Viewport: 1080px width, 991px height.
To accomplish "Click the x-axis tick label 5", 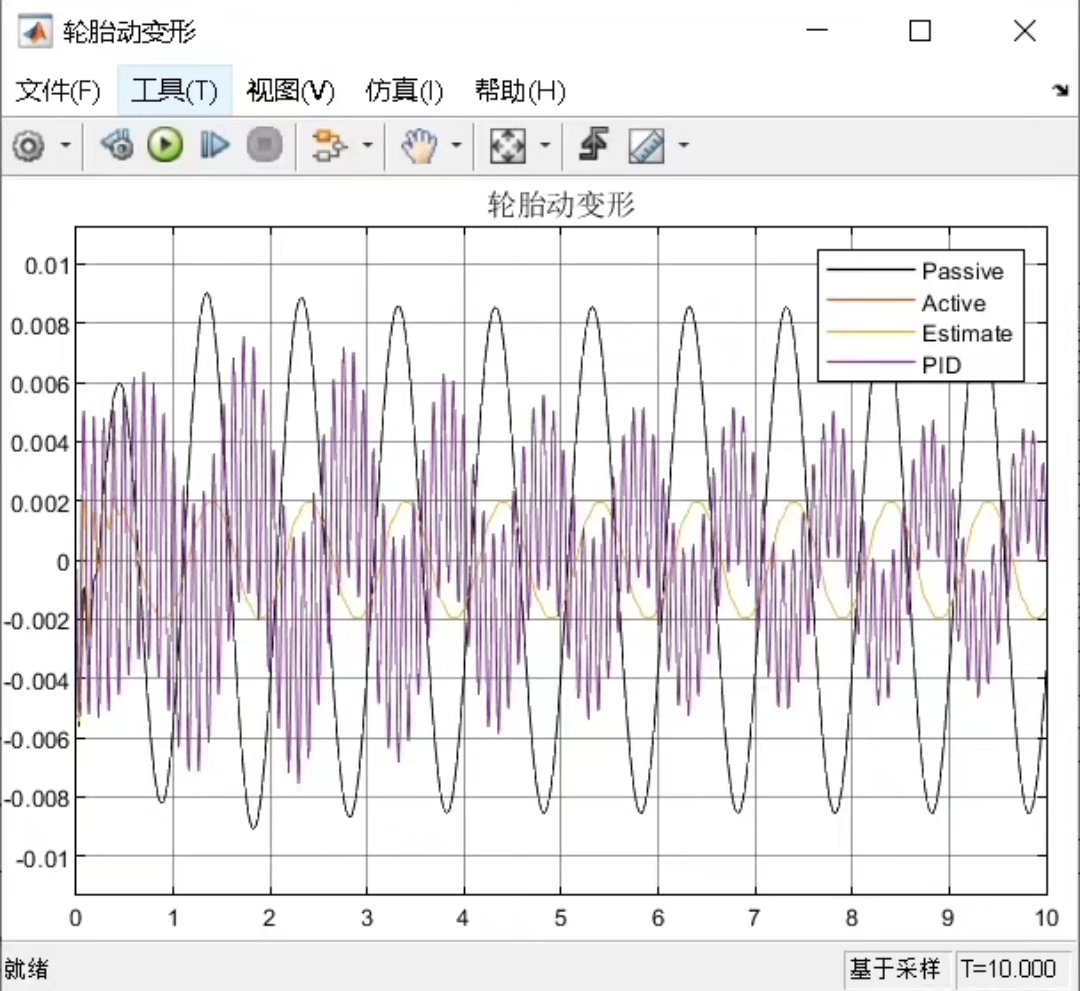I will [x=560, y=917].
